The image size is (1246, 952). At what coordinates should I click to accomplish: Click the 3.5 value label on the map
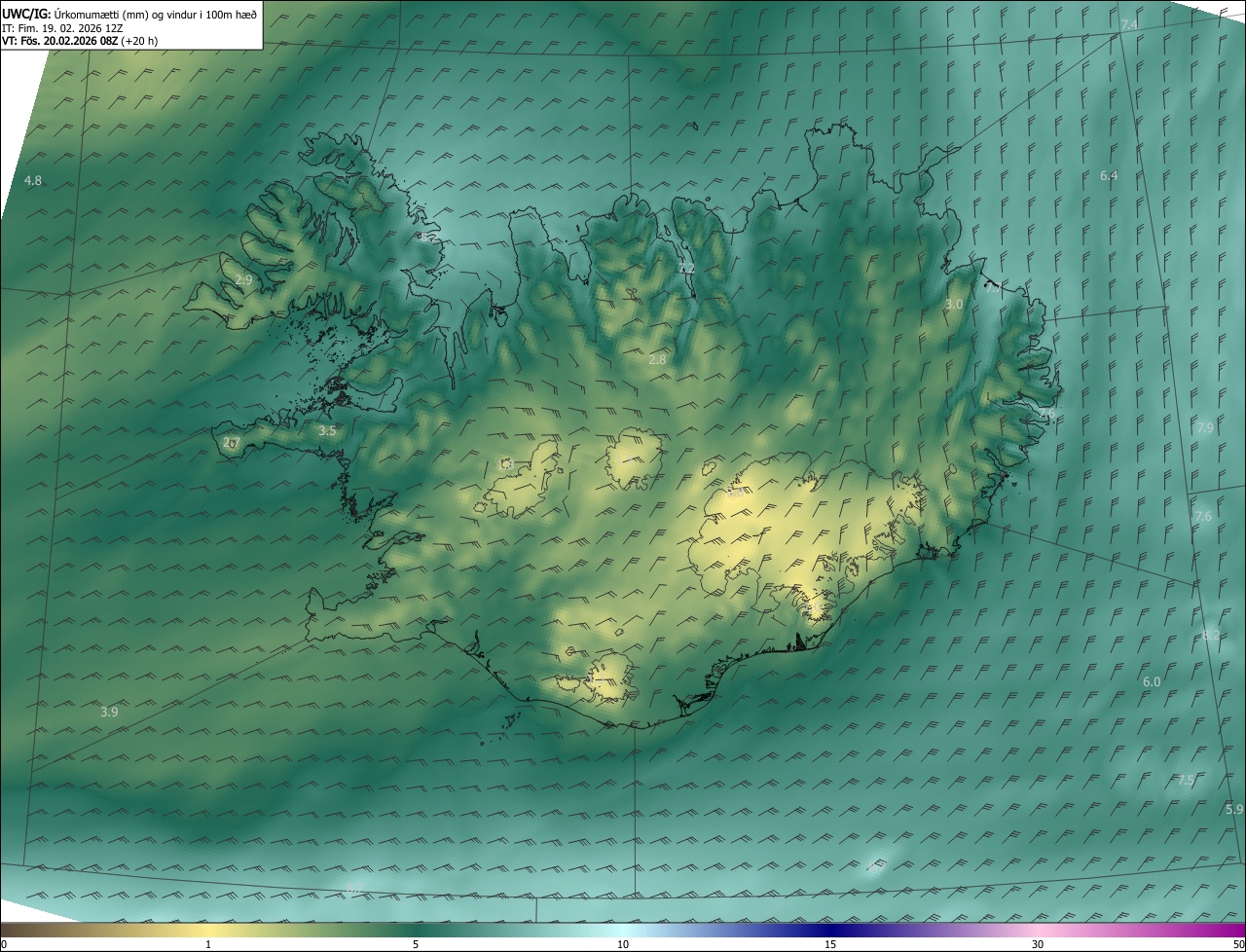327,431
